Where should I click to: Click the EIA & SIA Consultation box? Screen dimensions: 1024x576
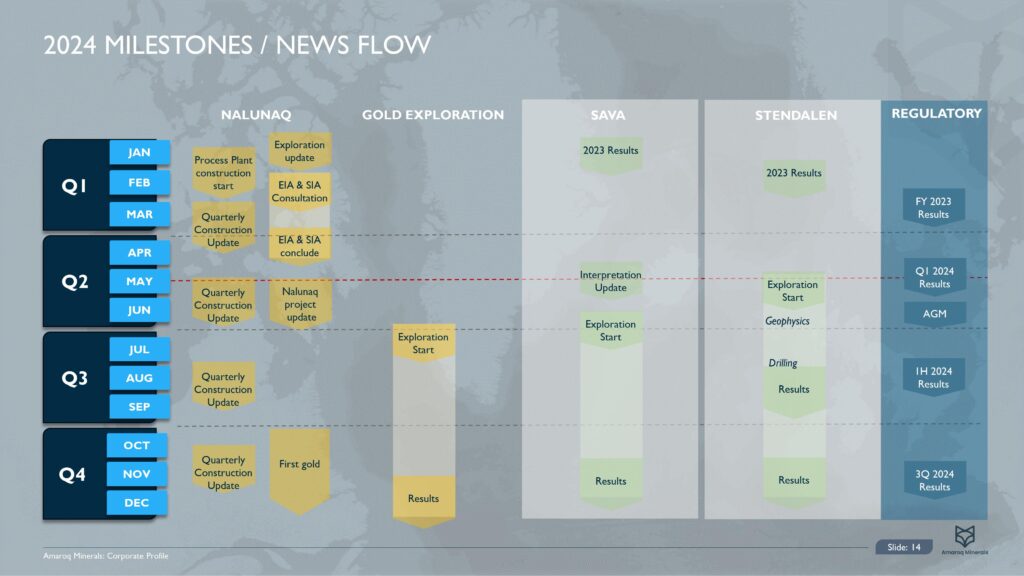click(299, 192)
